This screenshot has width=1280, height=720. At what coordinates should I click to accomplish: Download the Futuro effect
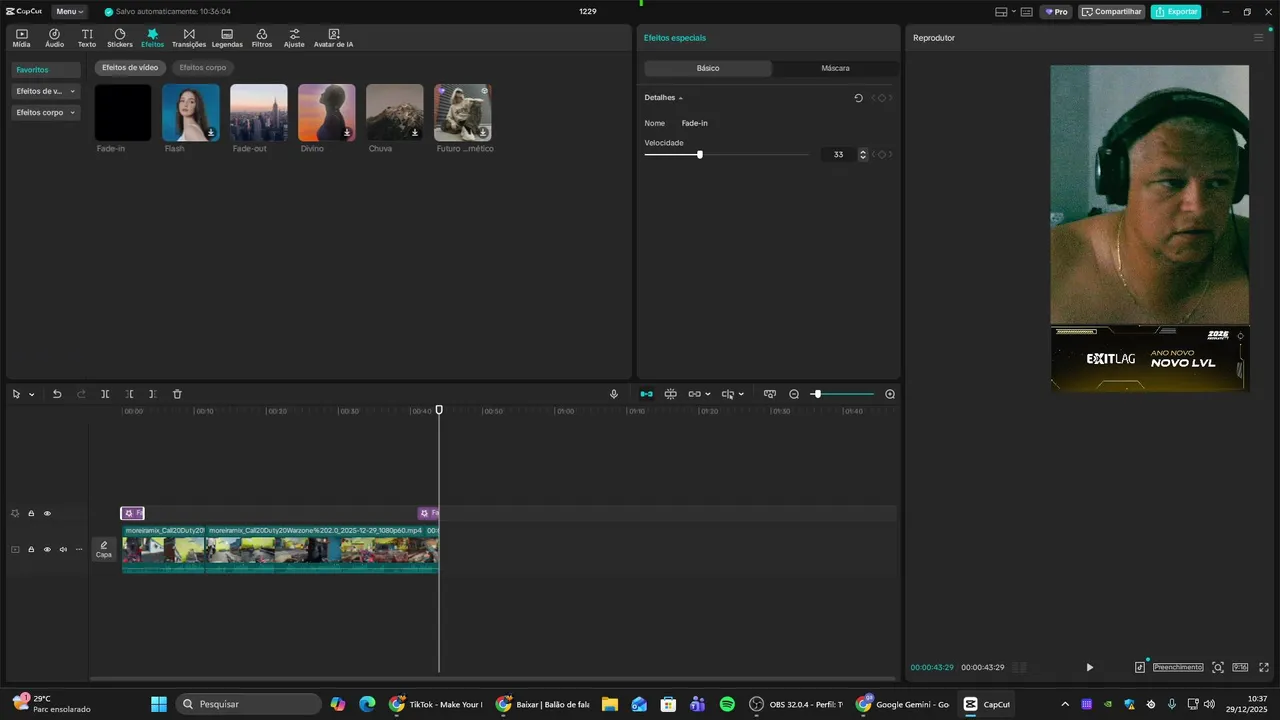point(483,133)
